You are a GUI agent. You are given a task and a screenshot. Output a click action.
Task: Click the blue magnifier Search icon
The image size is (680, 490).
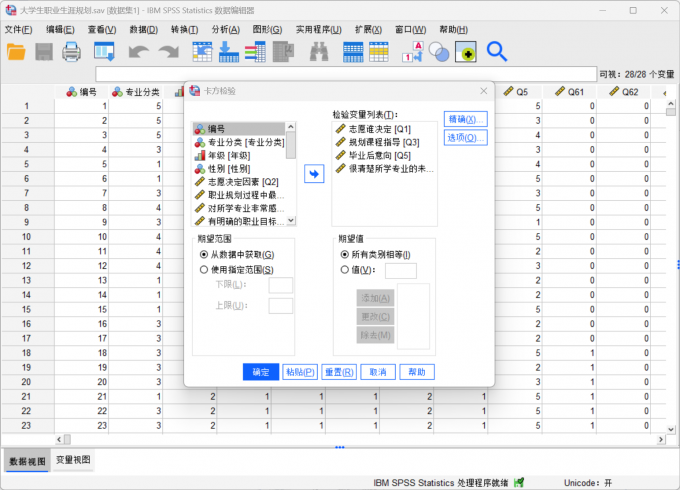pos(497,51)
